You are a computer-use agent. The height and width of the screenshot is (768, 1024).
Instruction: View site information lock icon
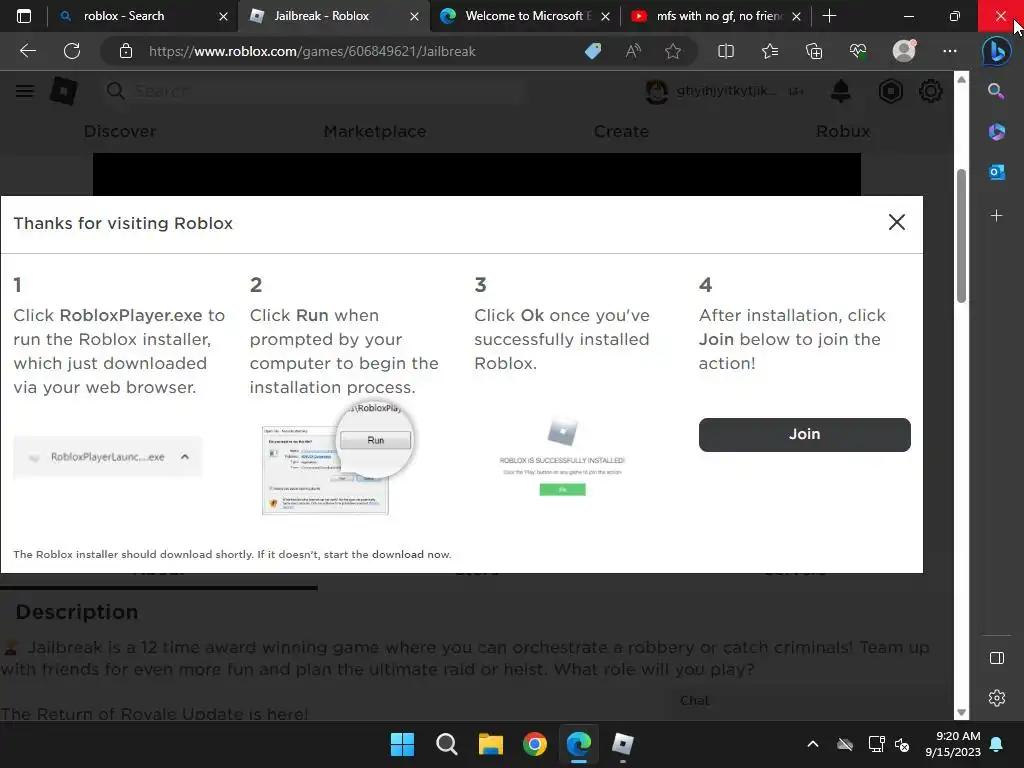click(126, 51)
